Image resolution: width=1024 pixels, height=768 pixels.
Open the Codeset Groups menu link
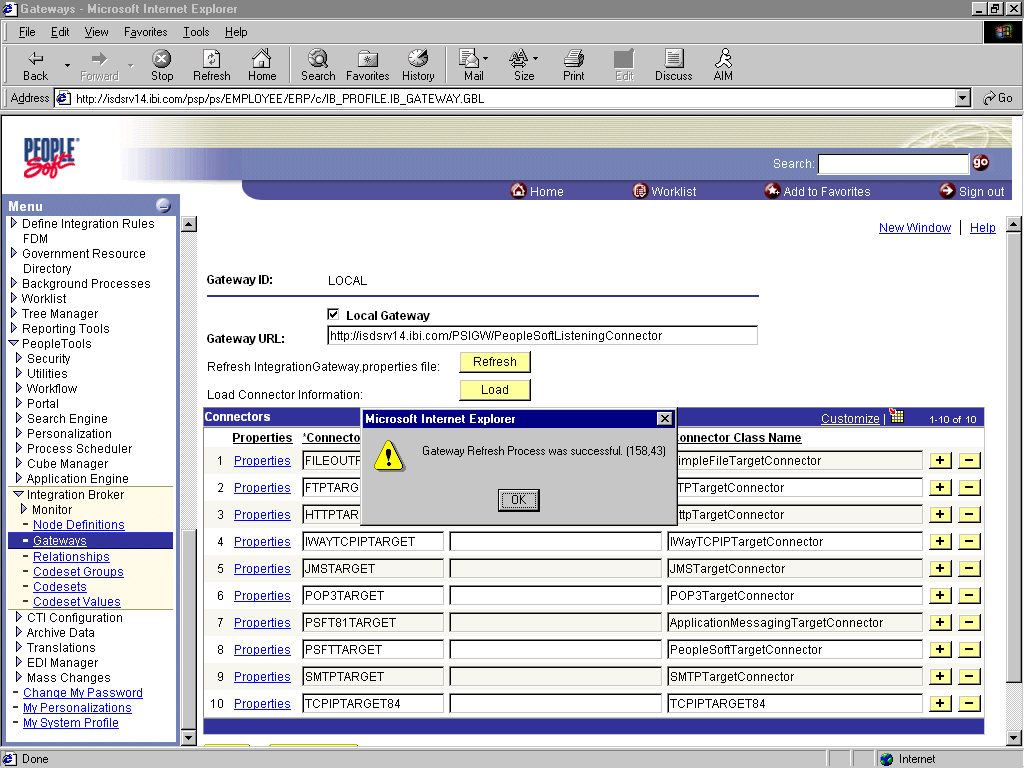coord(78,571)
